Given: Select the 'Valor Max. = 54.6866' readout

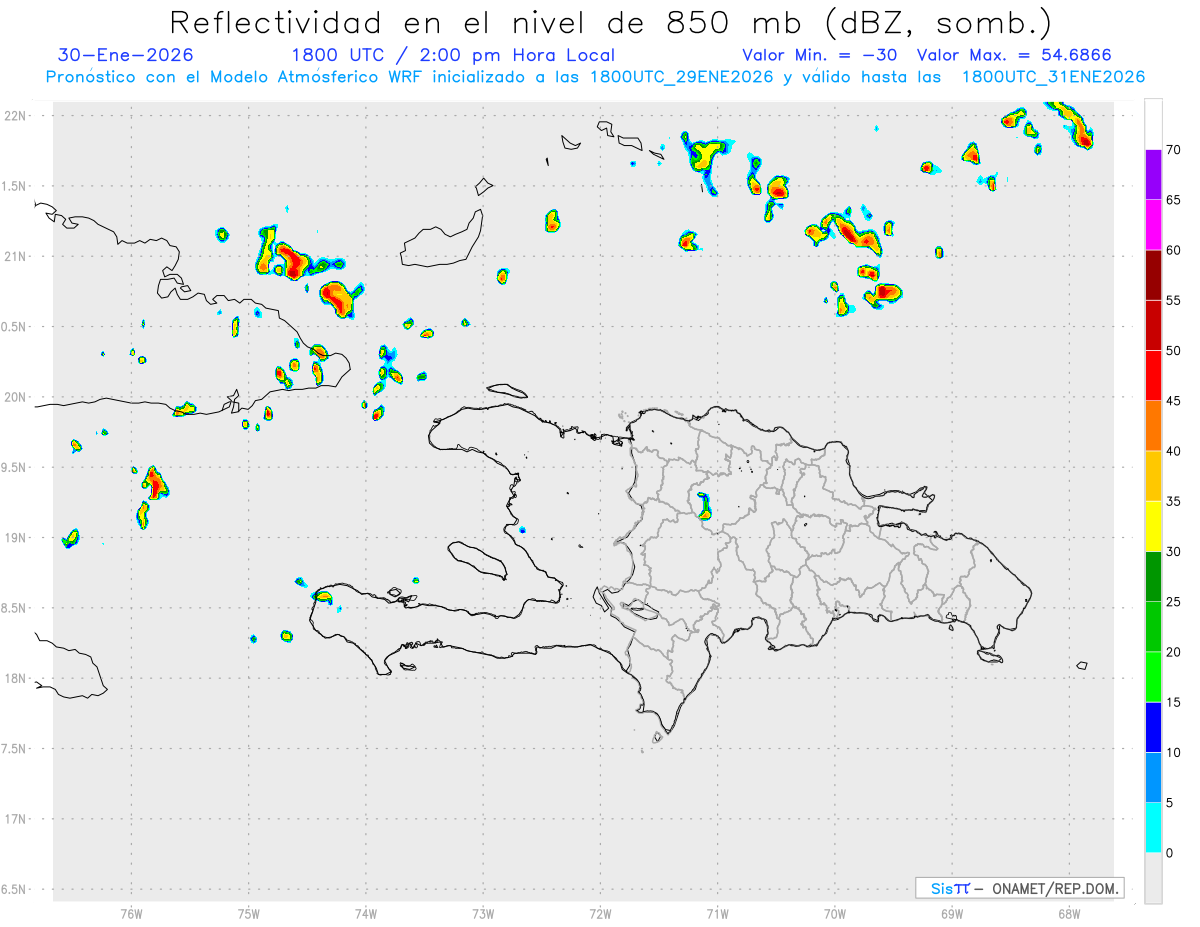Looking at the screenshot, I should click(1013, 55).
